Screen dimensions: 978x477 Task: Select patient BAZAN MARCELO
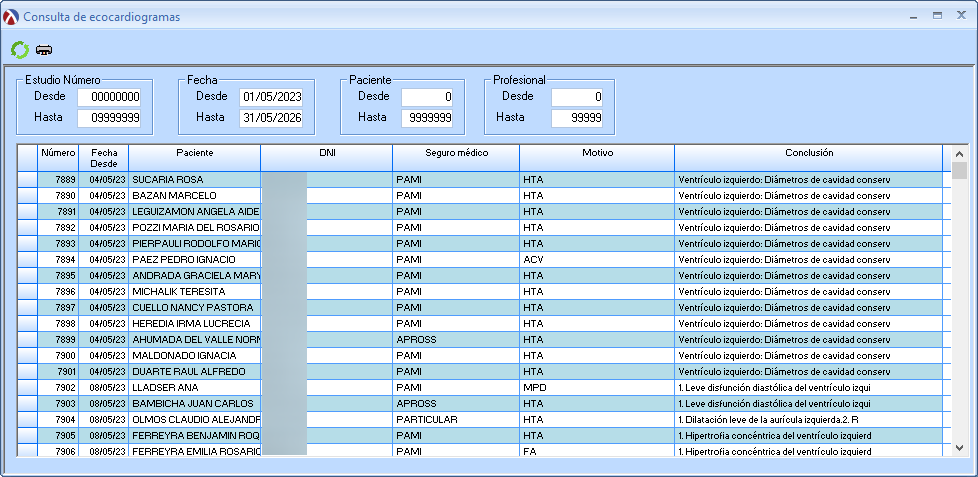[x=174, y=196]
